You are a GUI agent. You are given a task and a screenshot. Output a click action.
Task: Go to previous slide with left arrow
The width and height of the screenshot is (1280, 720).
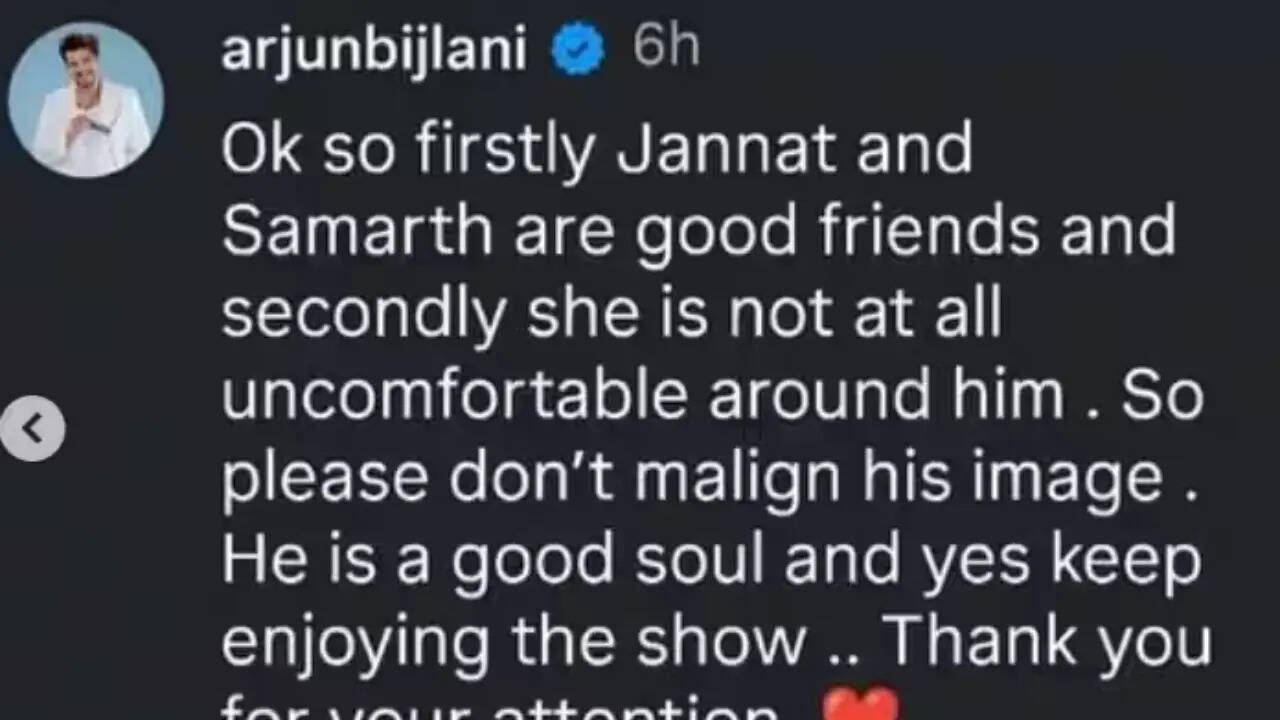(32, 429)
